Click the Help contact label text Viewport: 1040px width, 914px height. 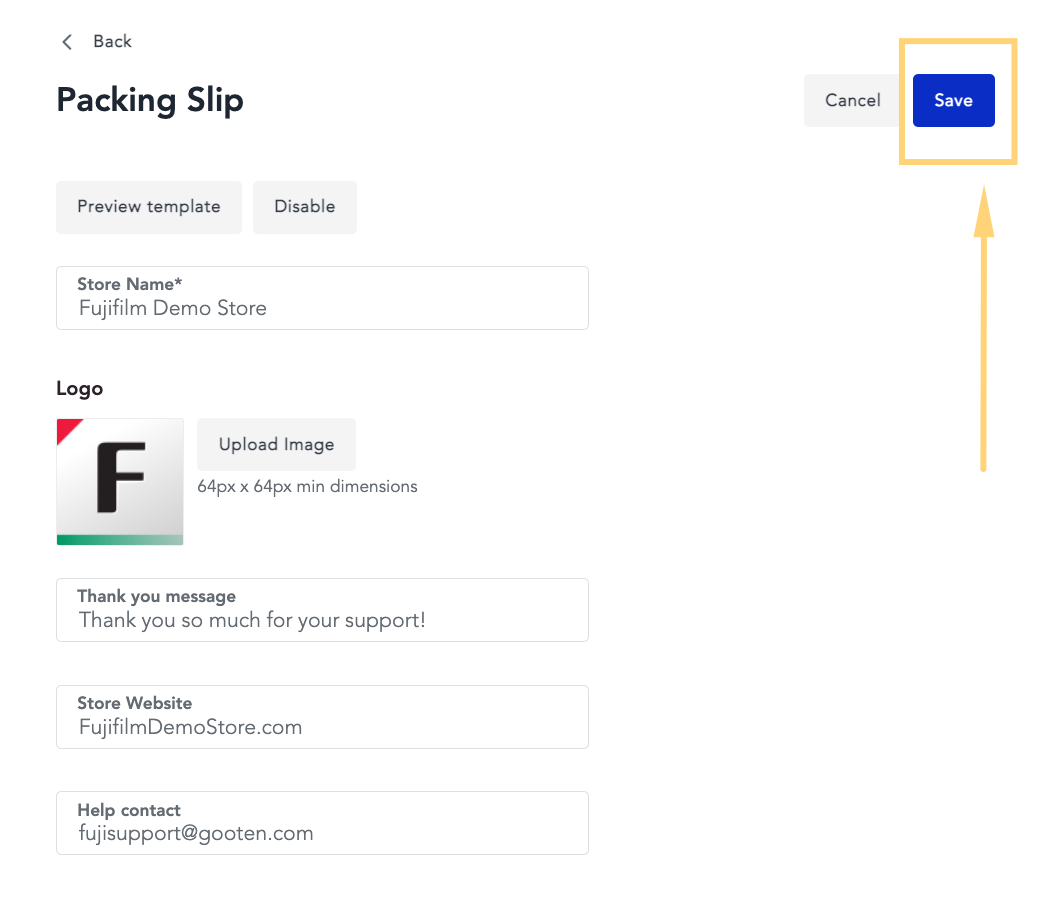(129, 810)
